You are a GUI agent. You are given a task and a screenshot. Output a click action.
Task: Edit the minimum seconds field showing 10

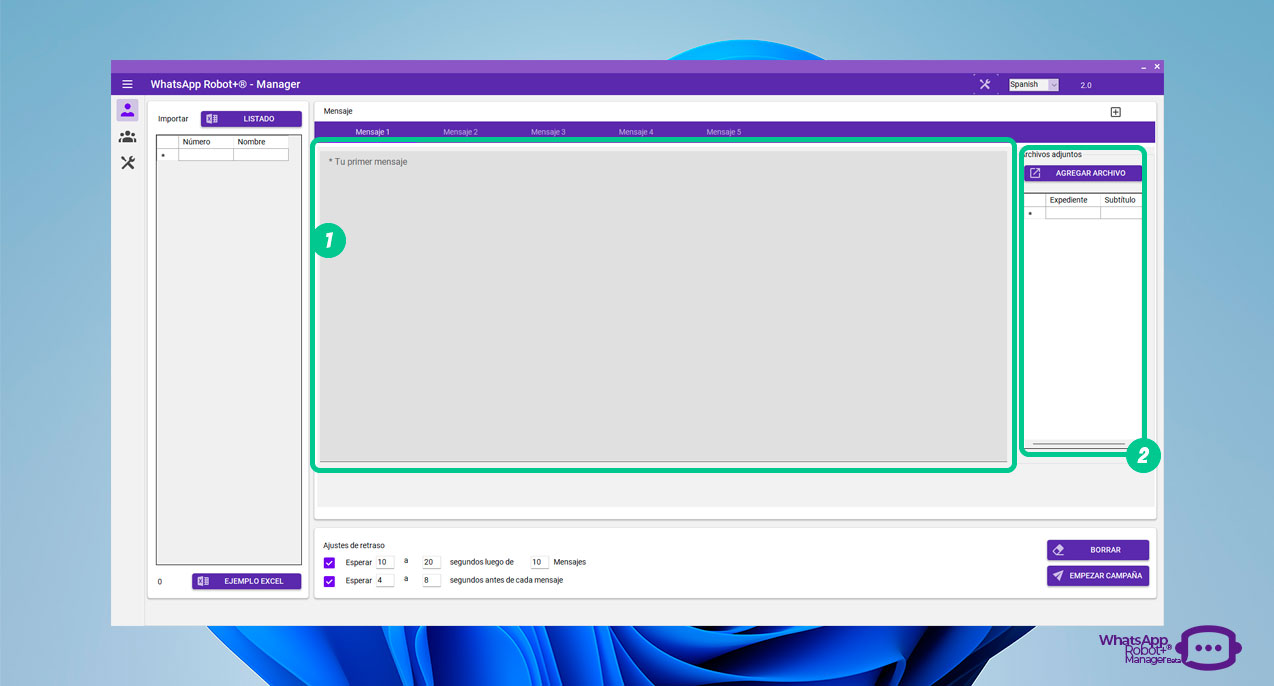[385, 562]
